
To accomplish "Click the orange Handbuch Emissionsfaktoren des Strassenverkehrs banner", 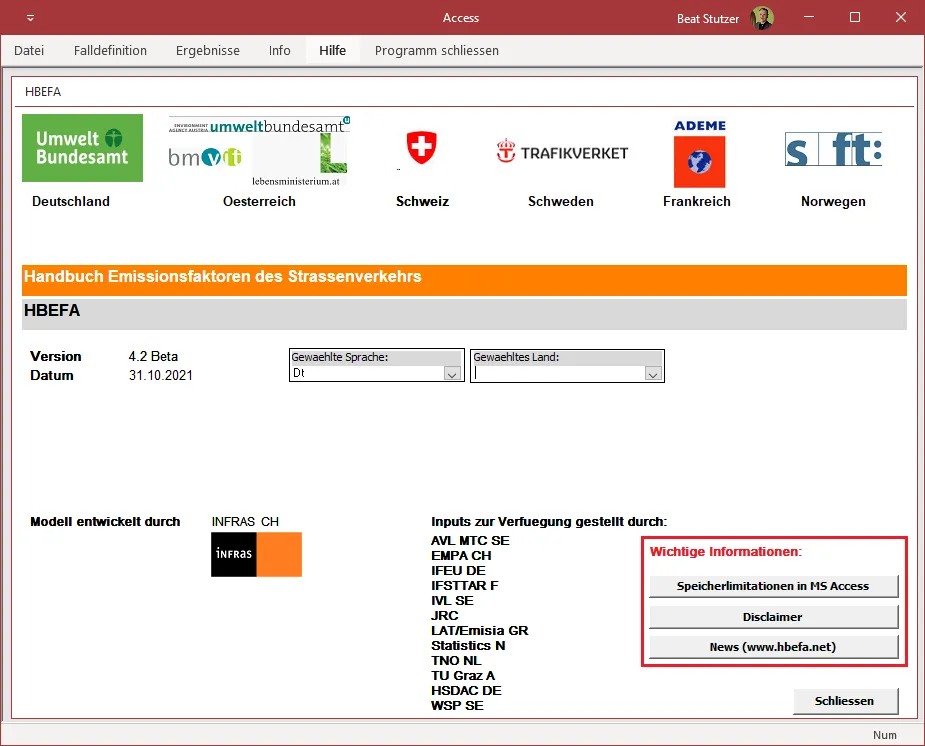I will [464, 280].
